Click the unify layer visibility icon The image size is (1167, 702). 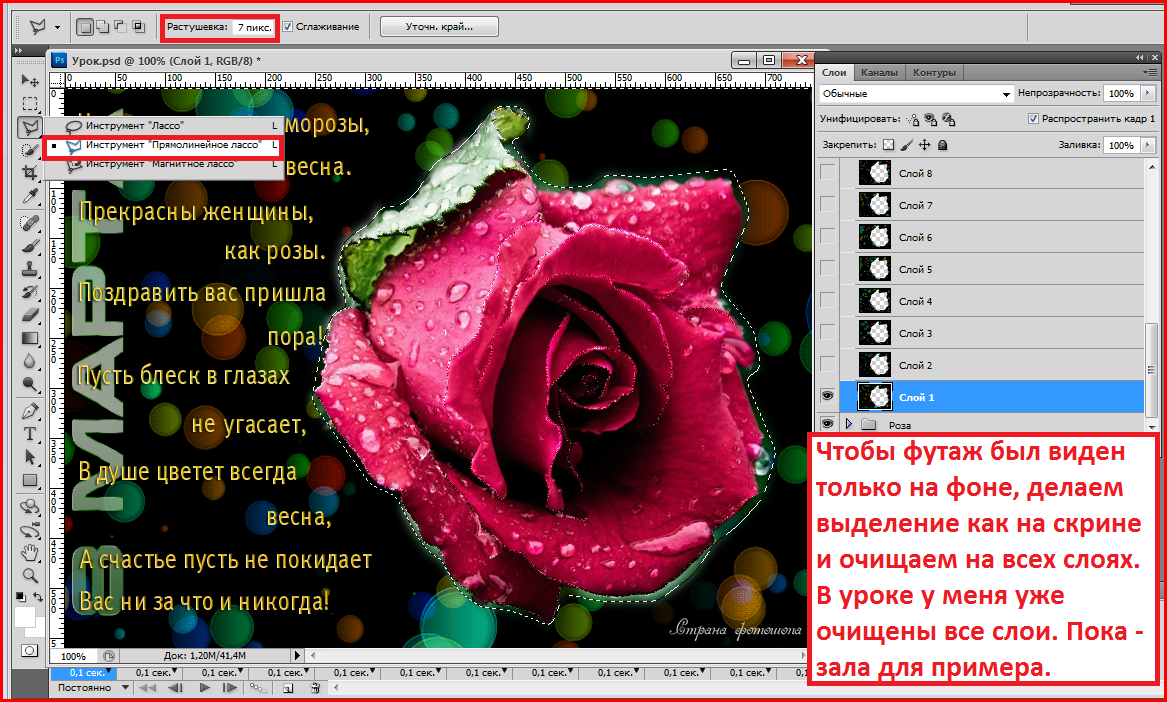930,119
